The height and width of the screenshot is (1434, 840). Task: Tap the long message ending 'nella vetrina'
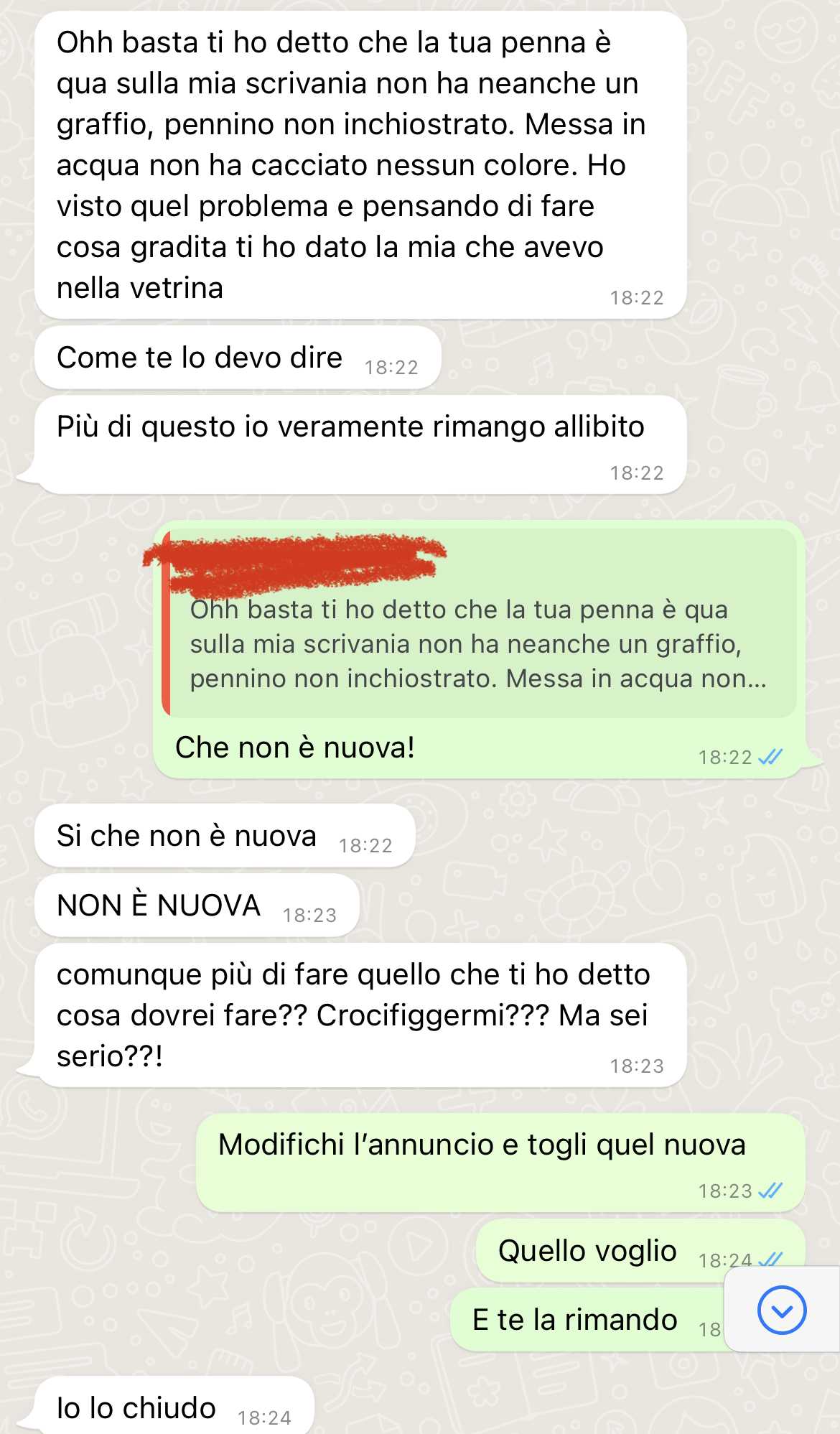[360, 165]
